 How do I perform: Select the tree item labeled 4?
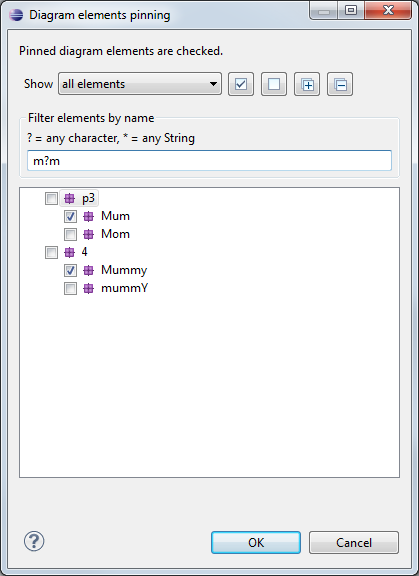point(84,252)
